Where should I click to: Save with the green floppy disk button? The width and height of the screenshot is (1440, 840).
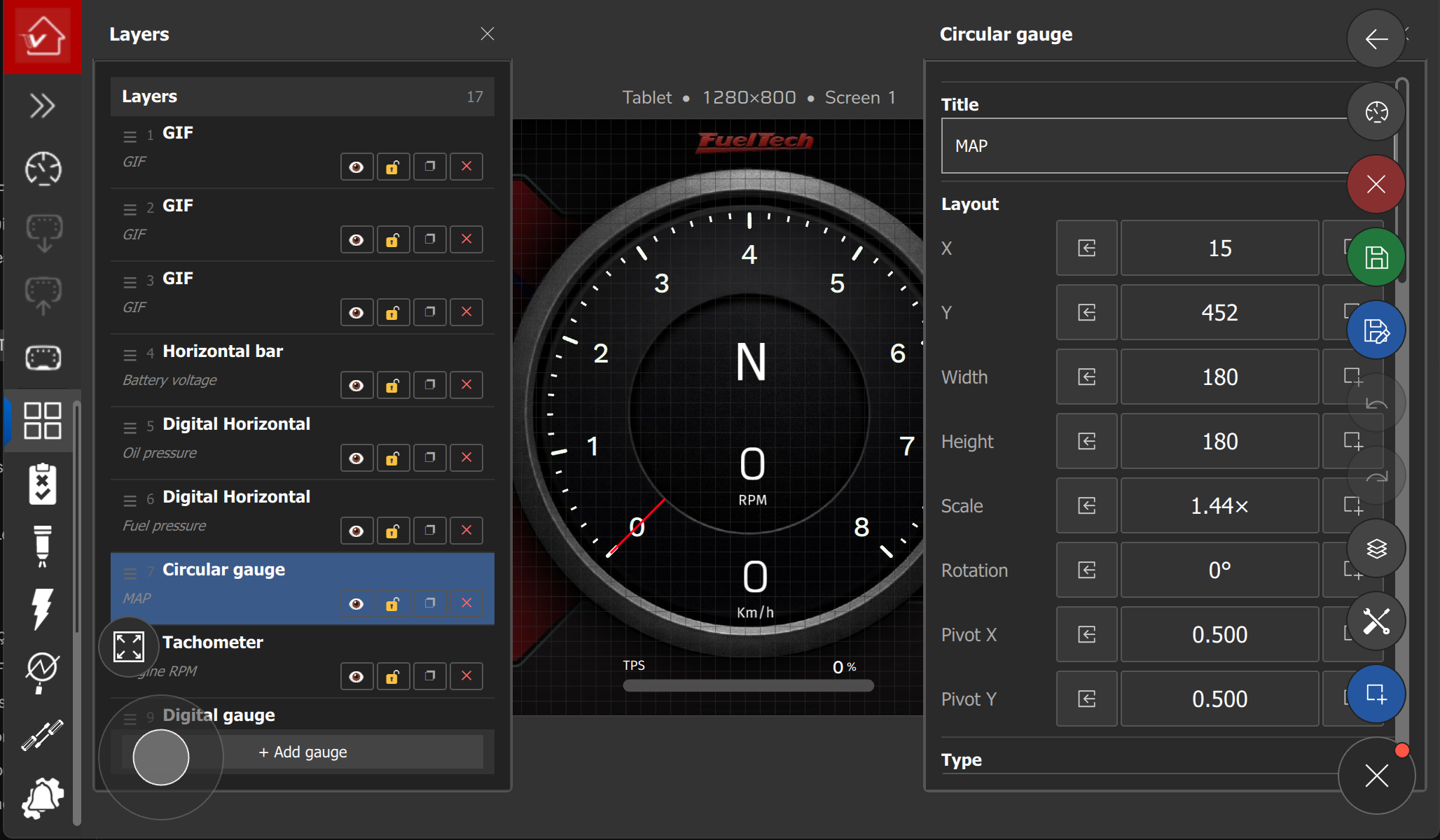(1376, 258)
